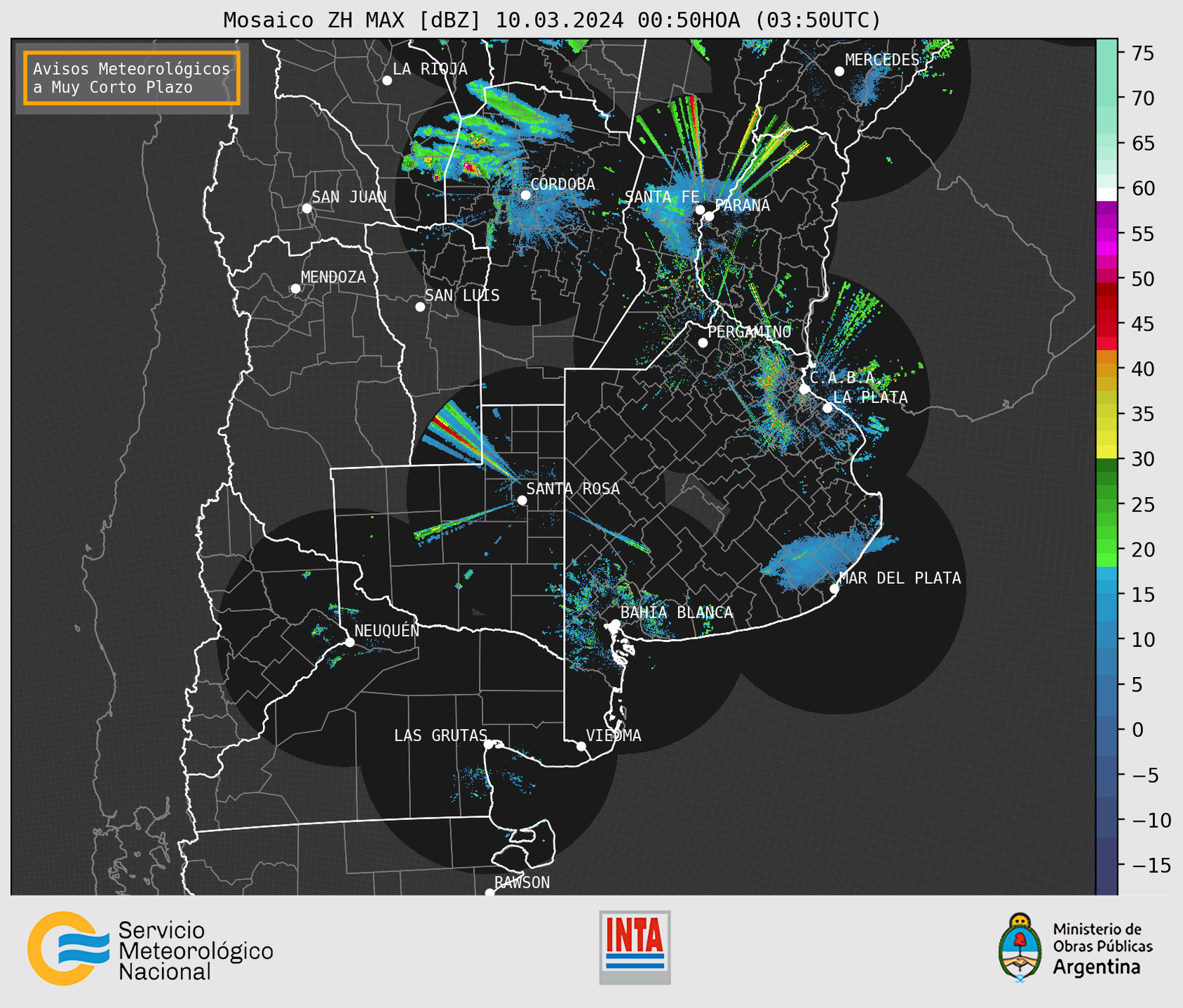Click the Viedma city marker
This screenshot has width=1183, height=1008.
pyautogui.click(x=581, y=746)
